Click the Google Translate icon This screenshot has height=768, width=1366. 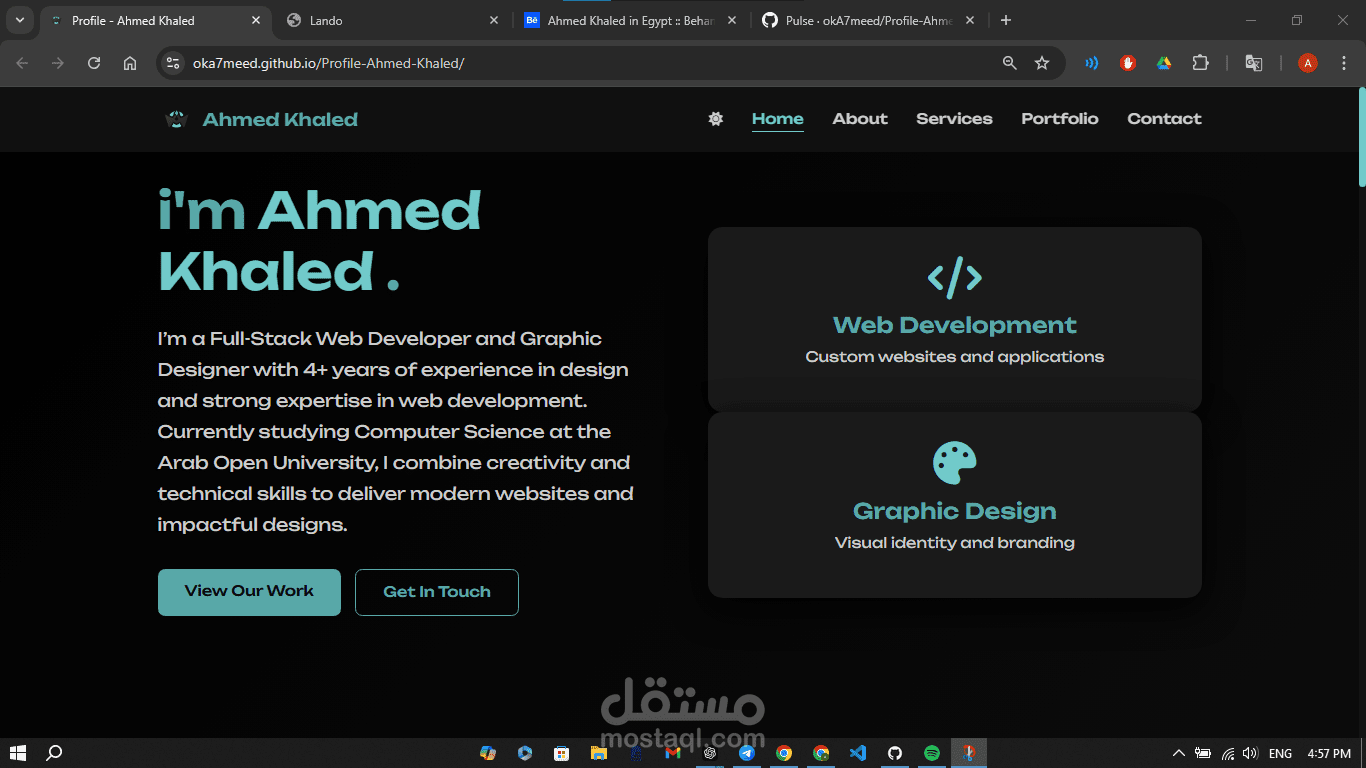[1253, 63]
